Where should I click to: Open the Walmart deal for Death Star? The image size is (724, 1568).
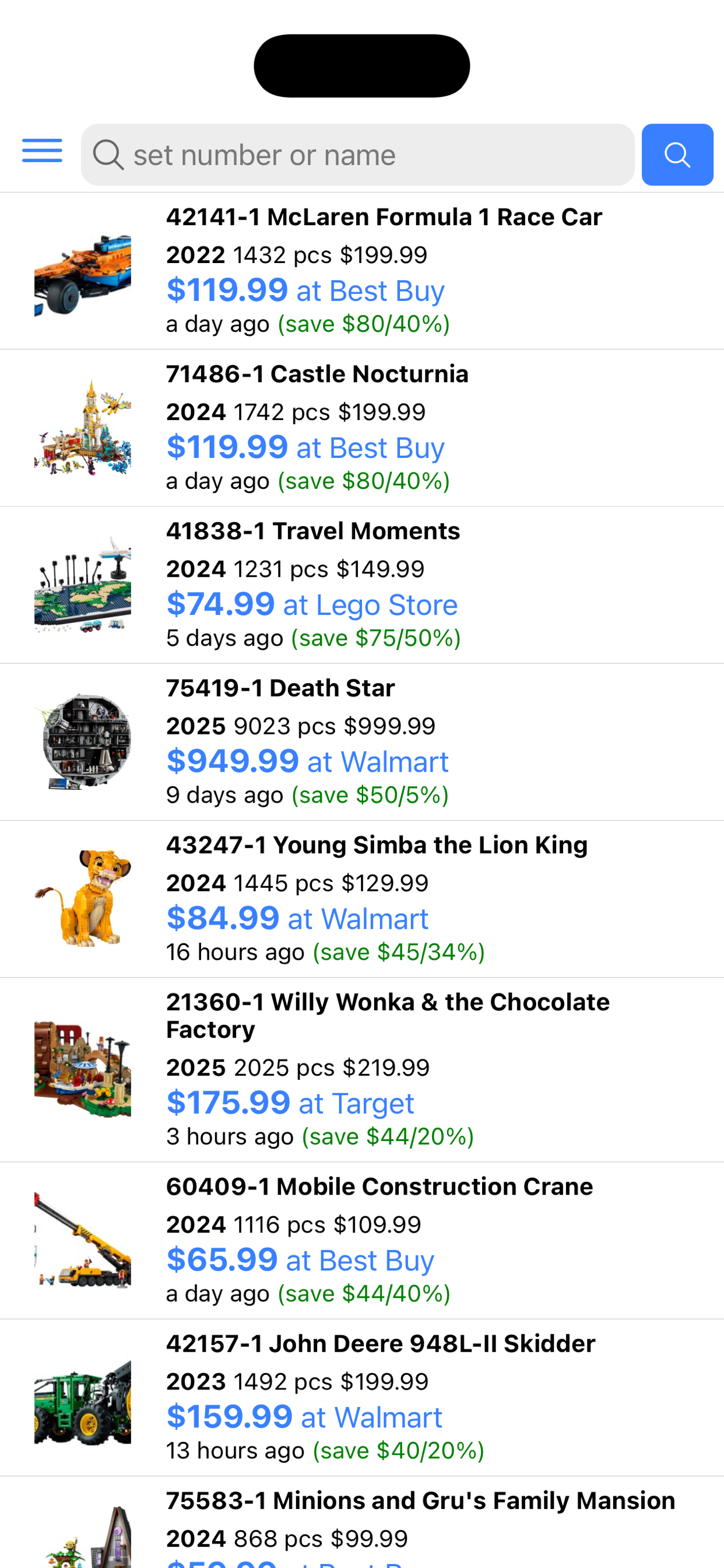pyautogui.click(x=306, y=761)
